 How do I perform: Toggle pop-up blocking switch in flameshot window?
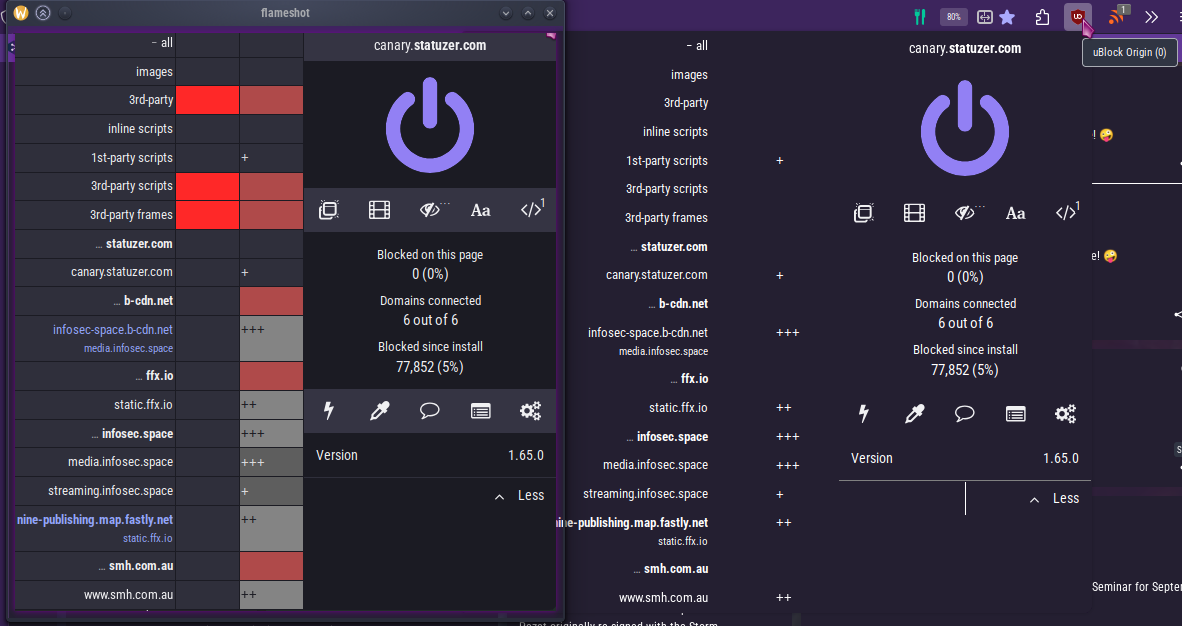coord(329,210)
